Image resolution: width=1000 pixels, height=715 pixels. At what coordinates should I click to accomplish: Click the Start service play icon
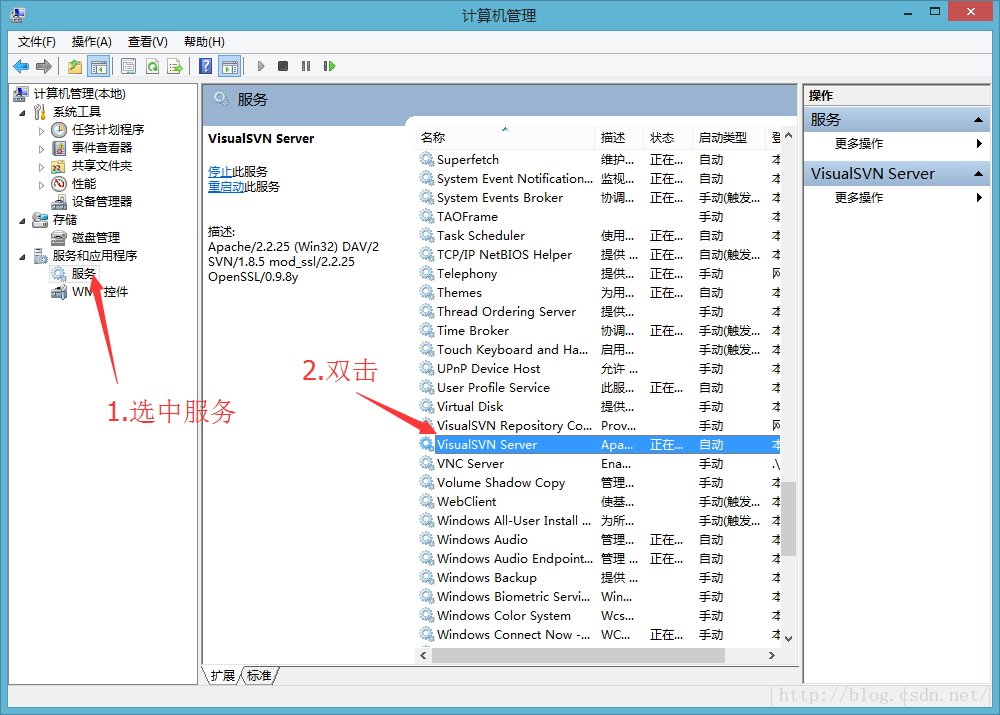[x=261, y=66]
